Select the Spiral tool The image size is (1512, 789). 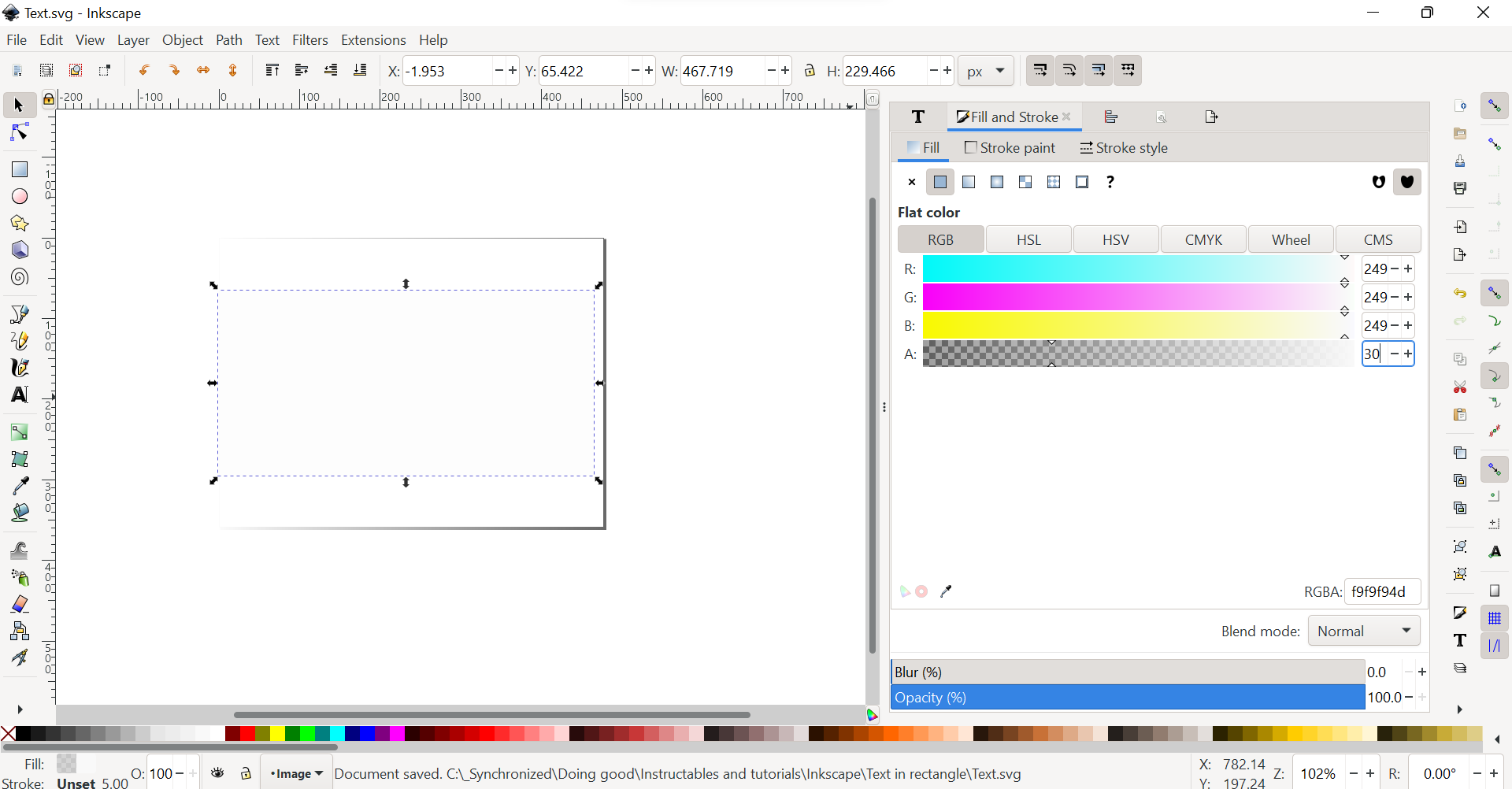[x=19, y=276]
